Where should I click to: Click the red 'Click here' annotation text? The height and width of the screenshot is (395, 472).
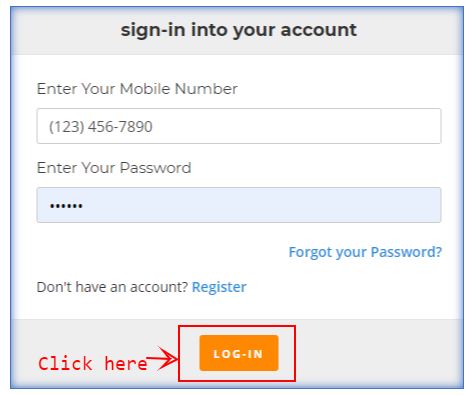point(93,363)
